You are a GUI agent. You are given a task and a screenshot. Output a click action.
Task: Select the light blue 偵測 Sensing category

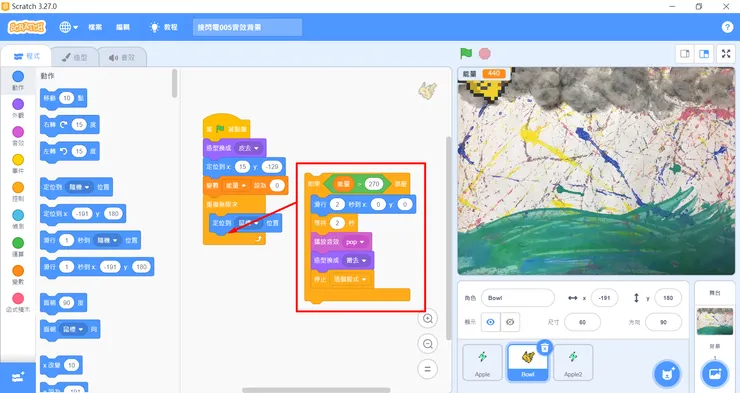pyautogui.click(x=18, y=219)
